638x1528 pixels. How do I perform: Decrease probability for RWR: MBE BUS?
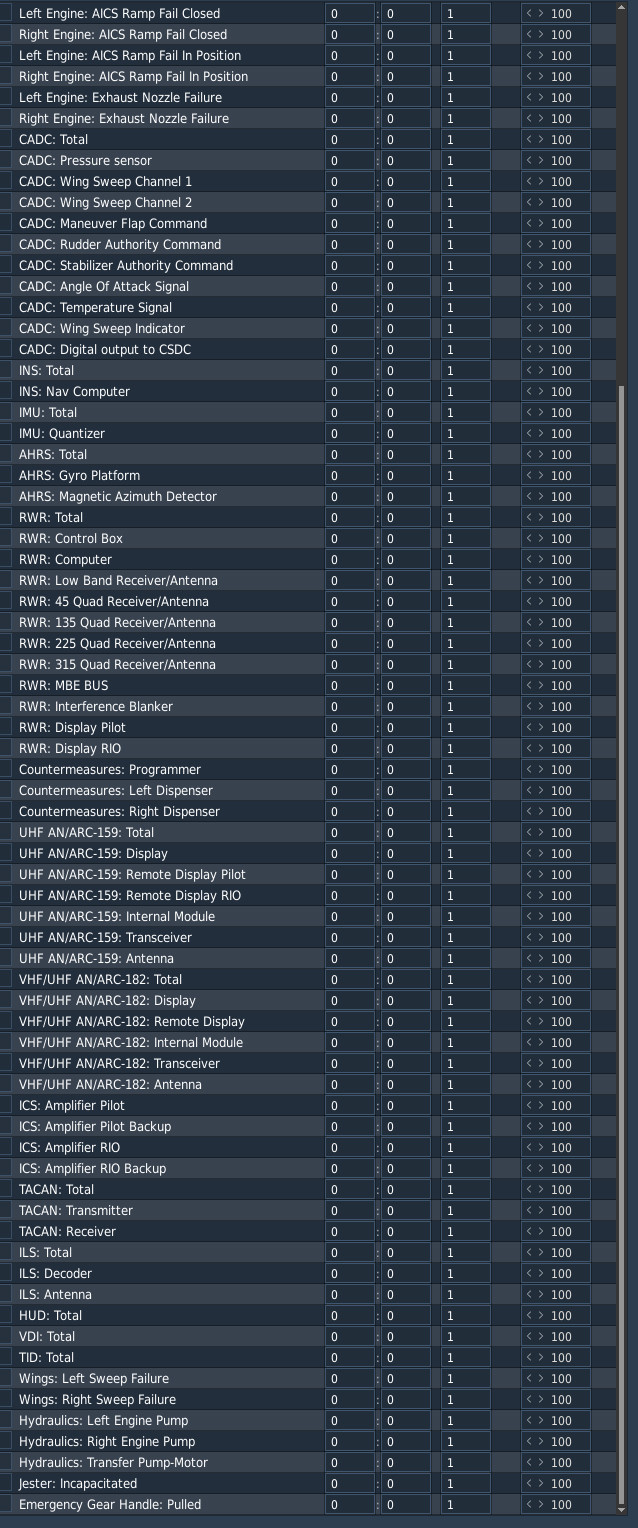click(530, 685)
